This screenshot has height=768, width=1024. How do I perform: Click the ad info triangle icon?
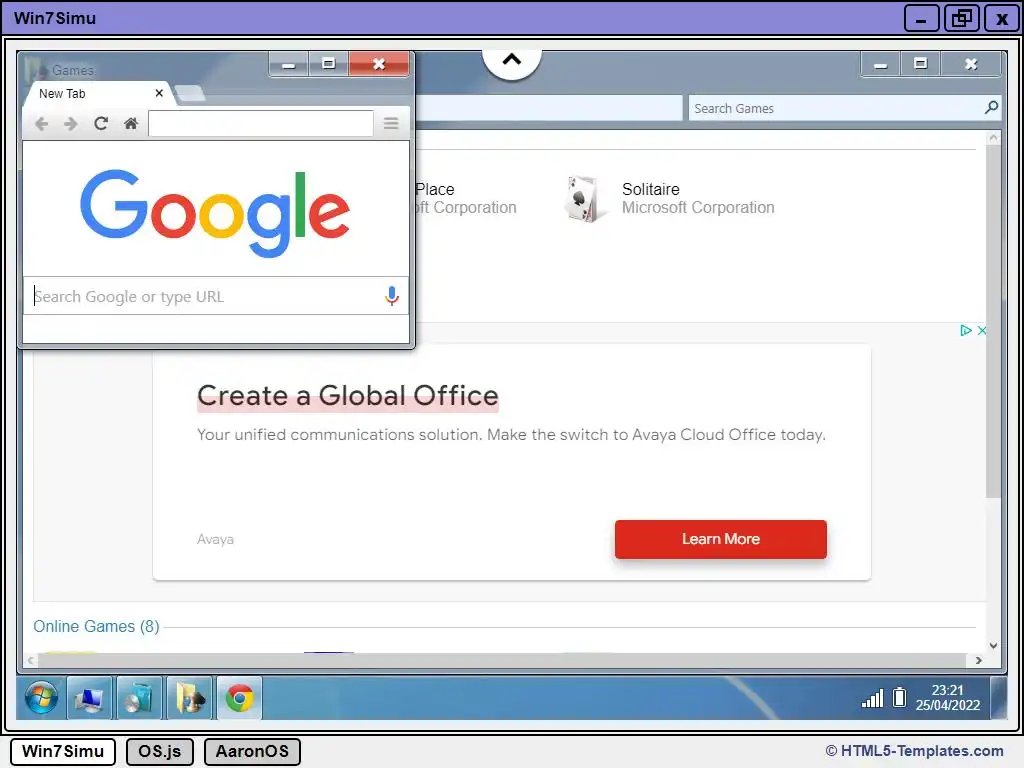click(965, 330)
